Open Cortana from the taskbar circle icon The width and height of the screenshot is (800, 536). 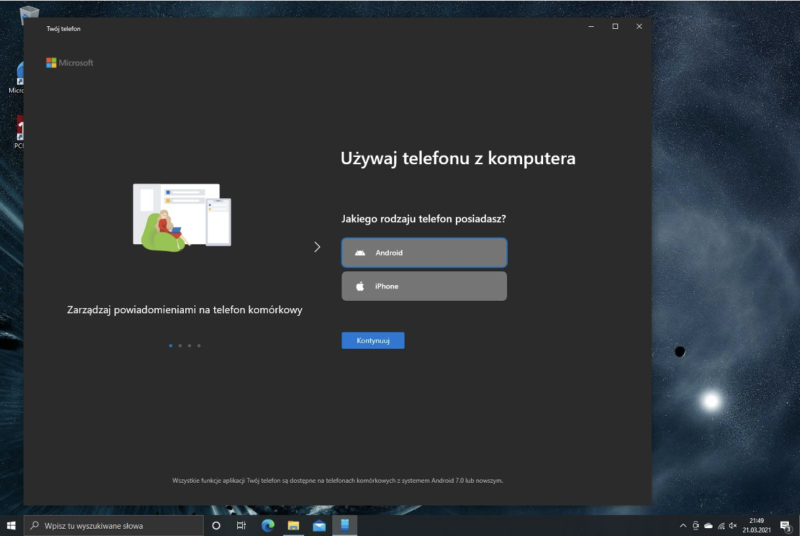coord(216,525)
